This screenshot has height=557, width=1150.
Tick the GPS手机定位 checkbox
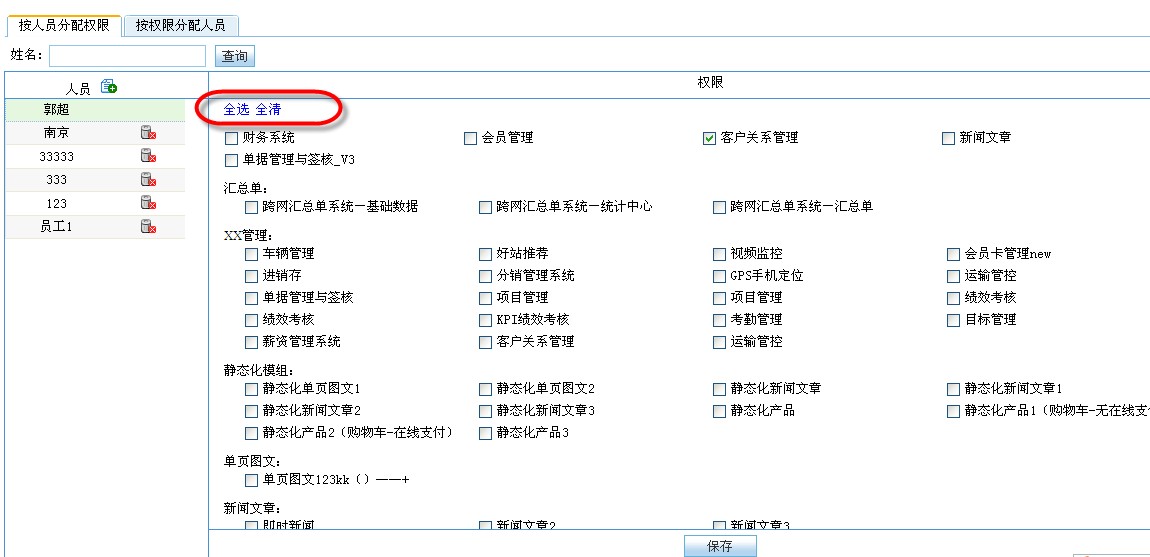[x=720, y=276]
